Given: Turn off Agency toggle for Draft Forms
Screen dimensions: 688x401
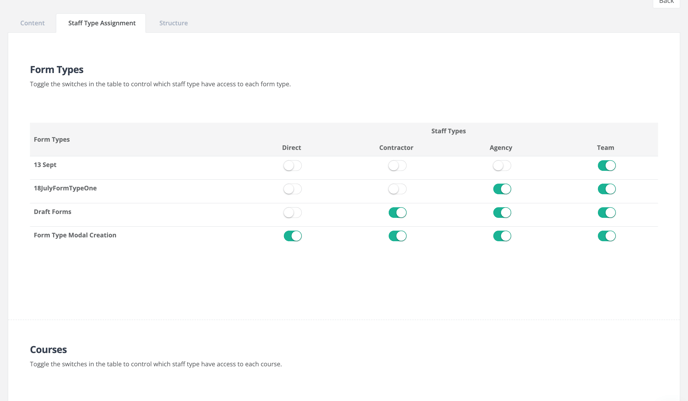Looking at the screenshot, I should pyautogui.click(x=502, y=213).
